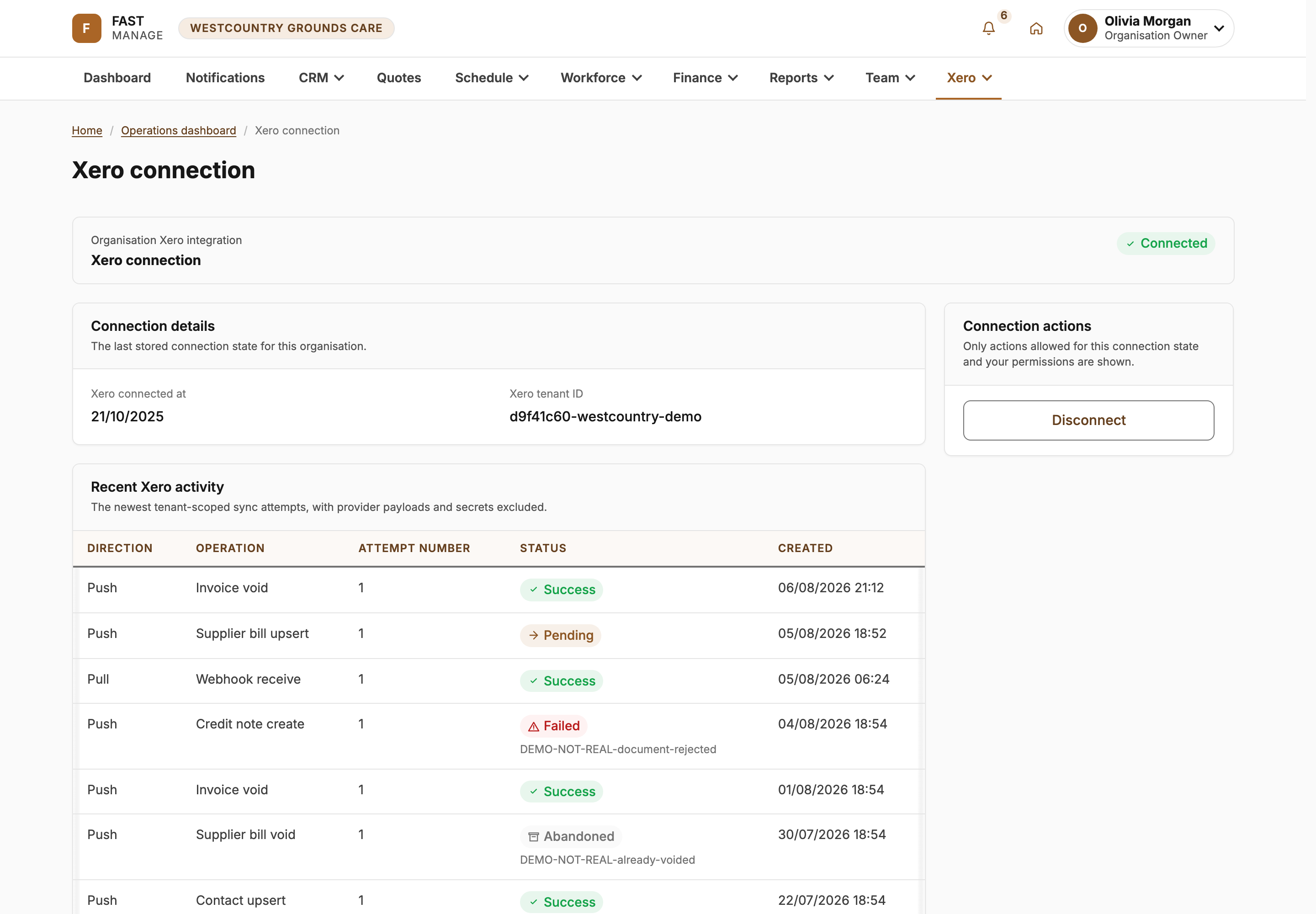Expand the Finance dropdown menu
The height and width of the screenshot is (914, 1316).
(705, 78)
